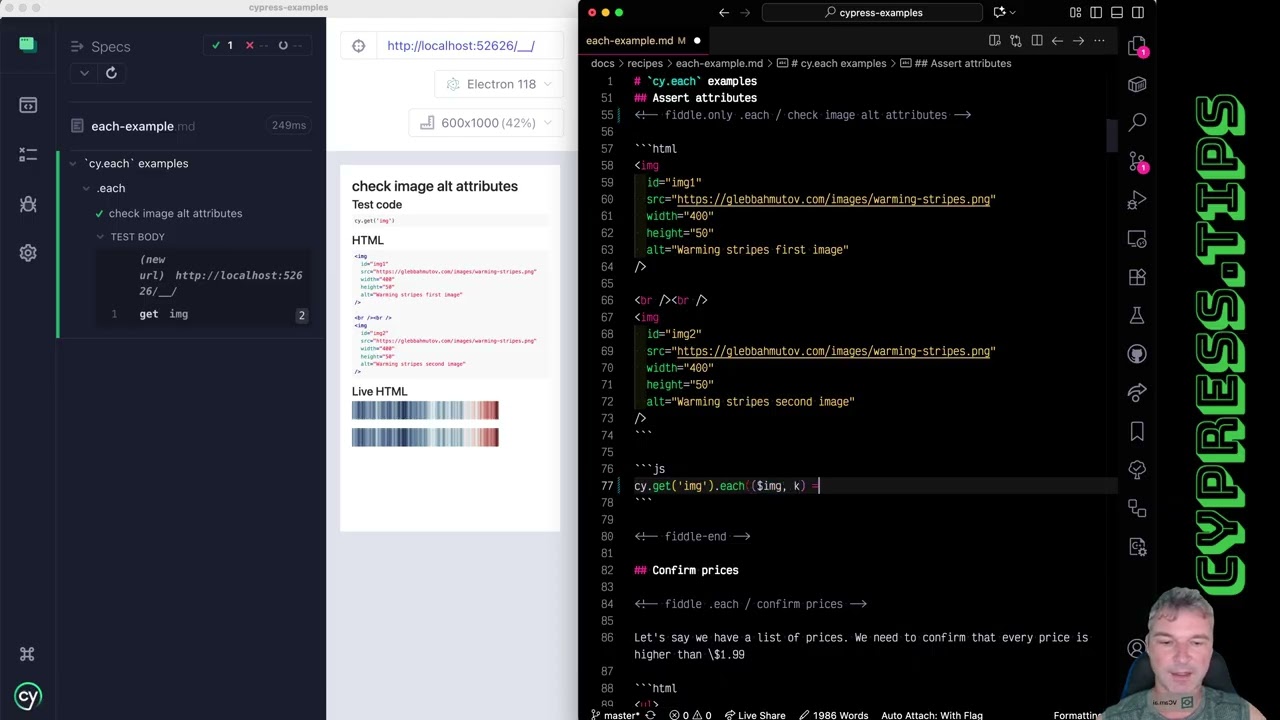Viewport: 1280px width, 720px height.
Task: Open the Debug bug icon in Cypress sidebar
Action: (x=28, y=204)
